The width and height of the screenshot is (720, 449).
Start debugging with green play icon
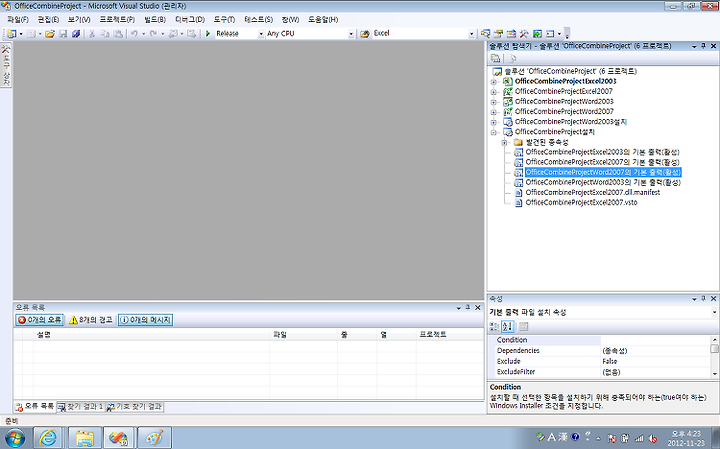pos(208,34)
